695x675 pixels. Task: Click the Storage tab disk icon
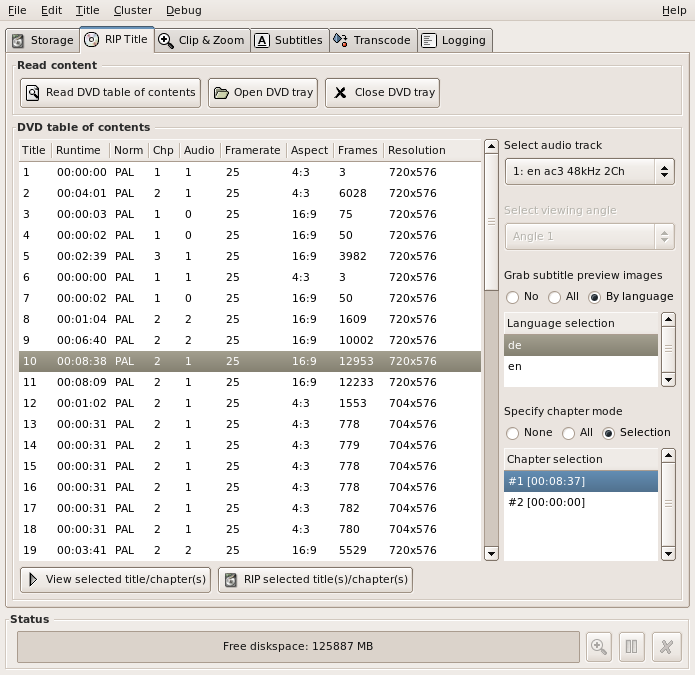tap(18, 41)
